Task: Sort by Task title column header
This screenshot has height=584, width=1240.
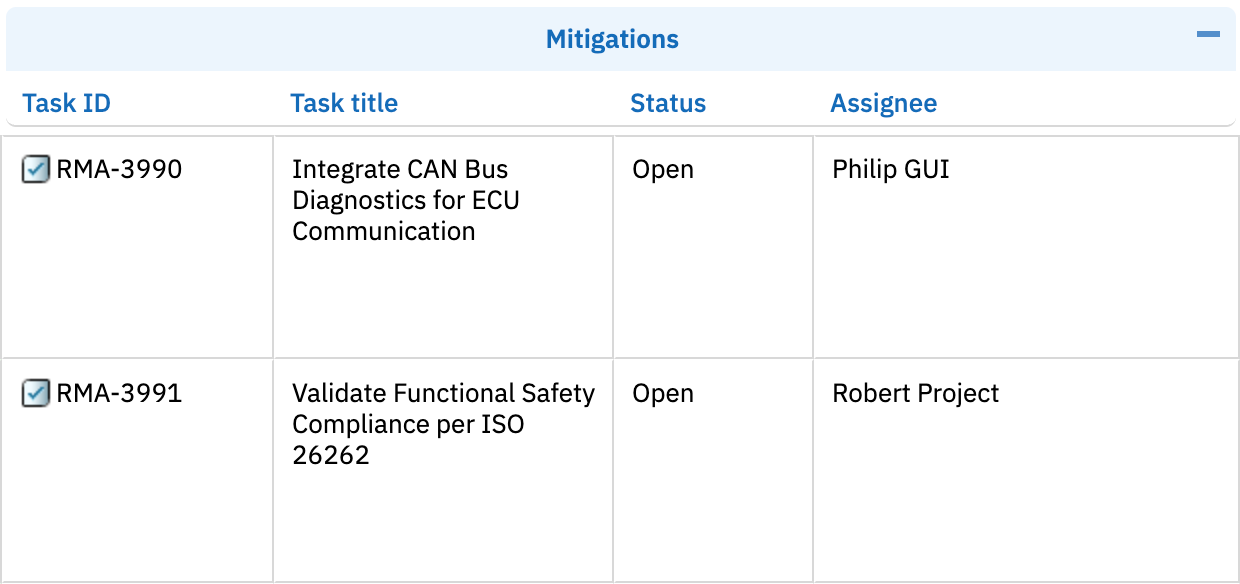Action: (x=344, y=103)
